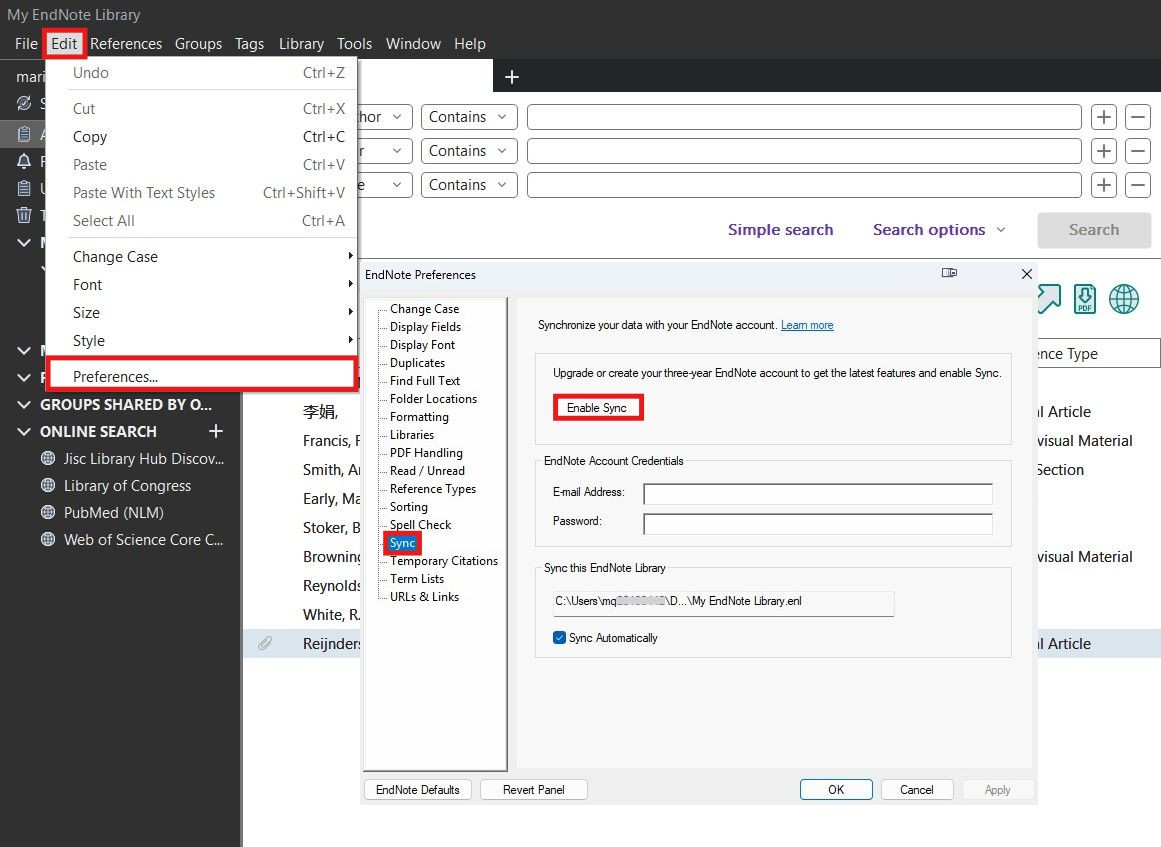The height and width of the screenshot is (847, 1161).
Task: Open PubMed (NLM) online search
Action: click(113, 512)
